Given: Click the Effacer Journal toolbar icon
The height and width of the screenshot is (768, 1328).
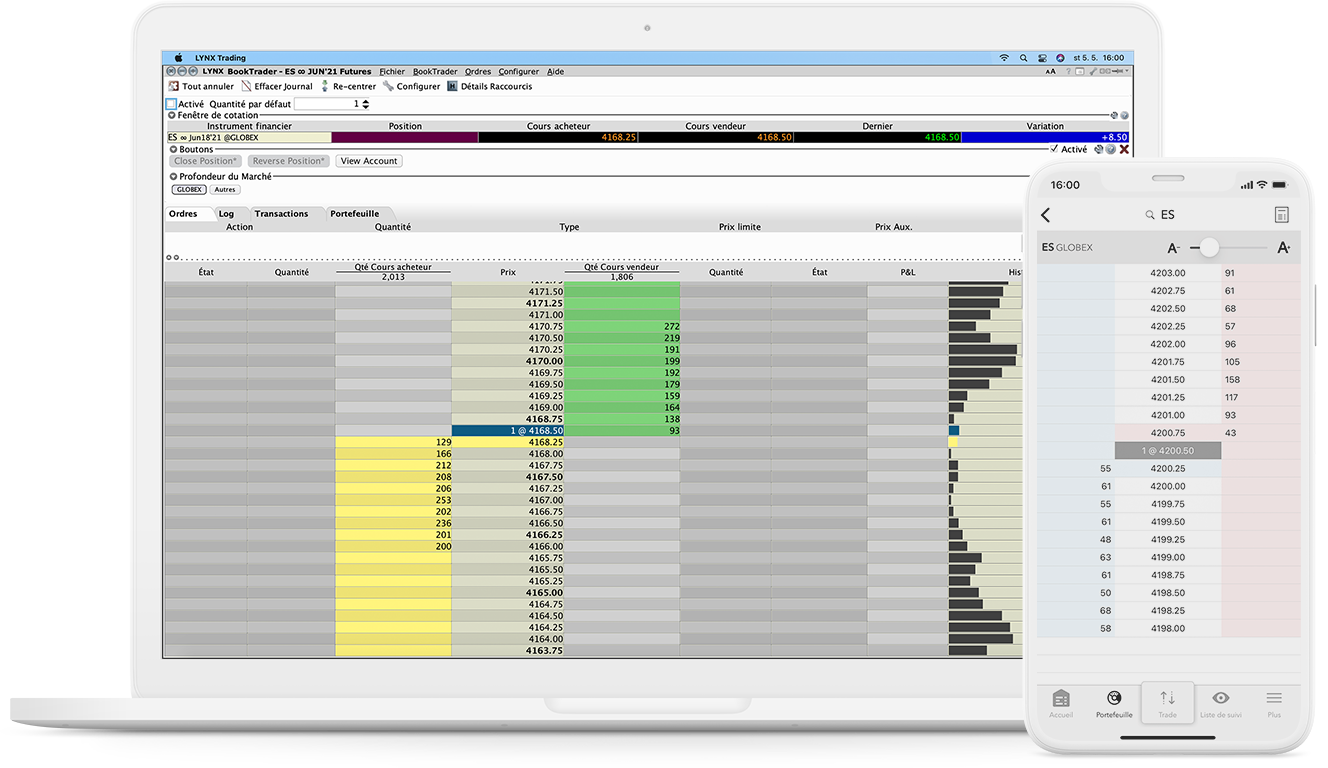Looking at the screenshot, I should pyautogui.click(x=247, y=86).
